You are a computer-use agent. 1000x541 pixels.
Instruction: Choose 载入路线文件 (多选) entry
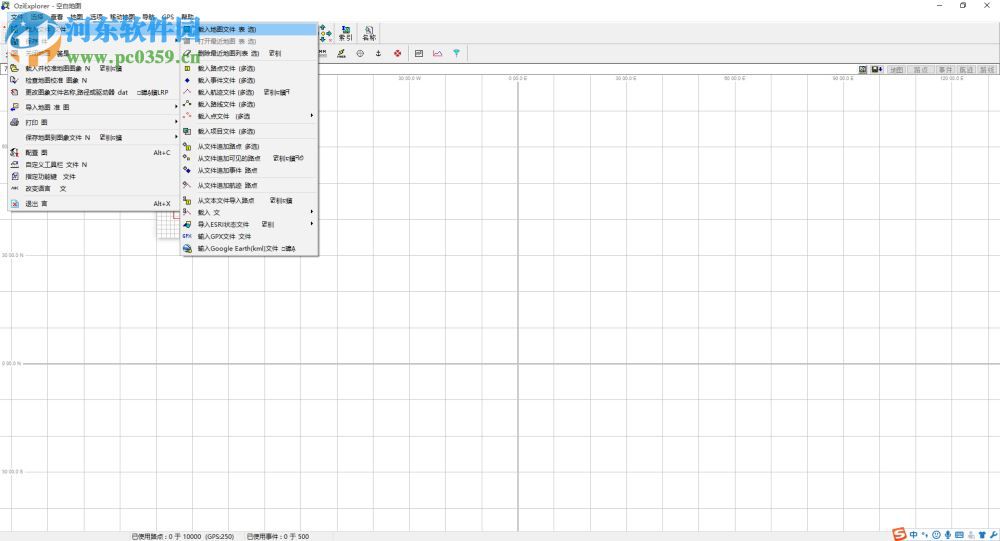[249, 104]
